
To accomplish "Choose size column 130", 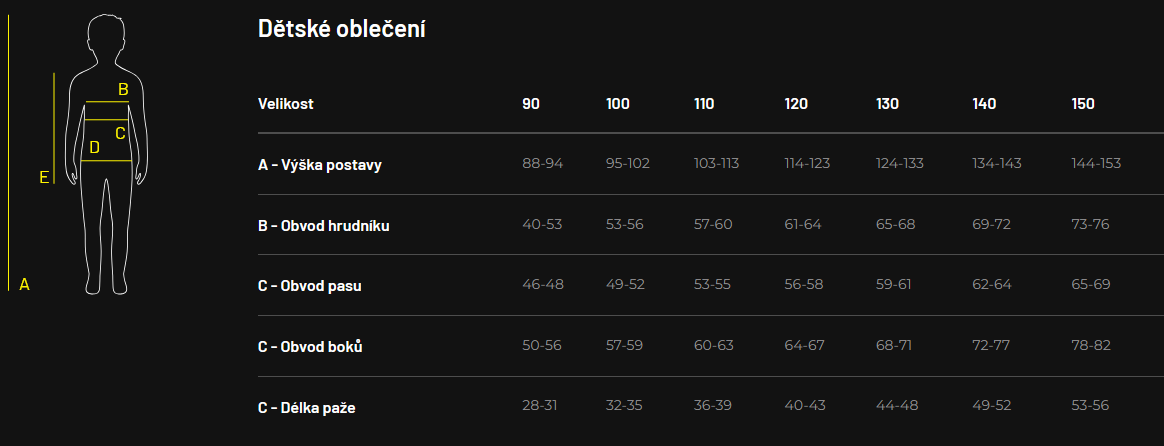I will (887, 104).
